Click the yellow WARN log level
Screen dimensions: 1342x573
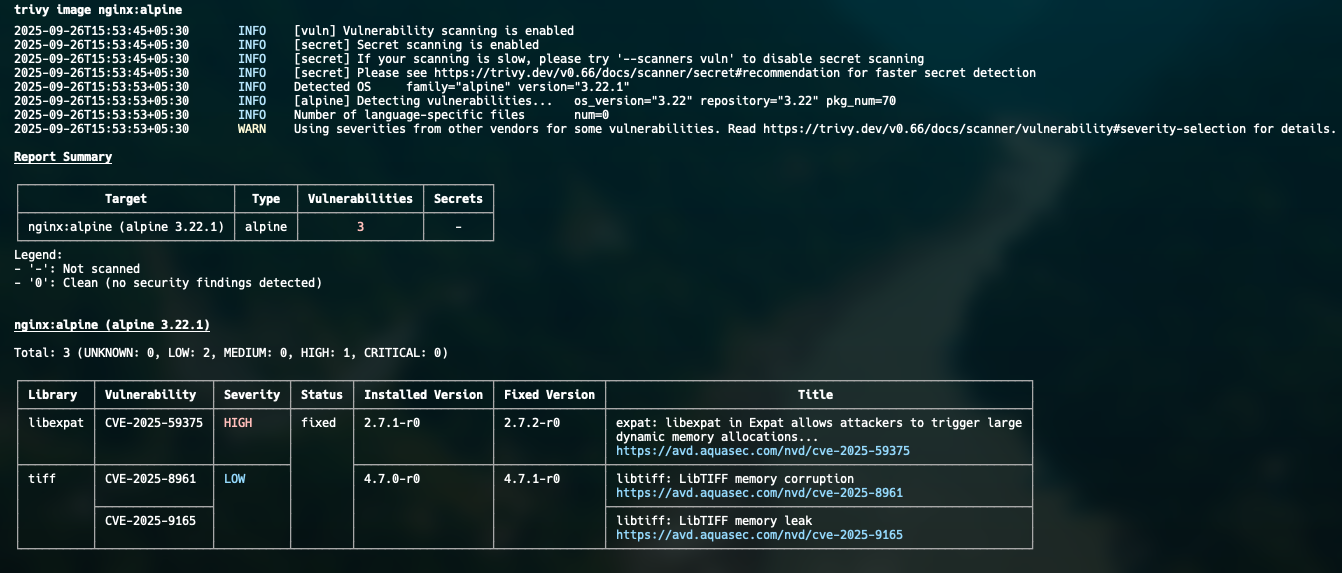(252, 129)
